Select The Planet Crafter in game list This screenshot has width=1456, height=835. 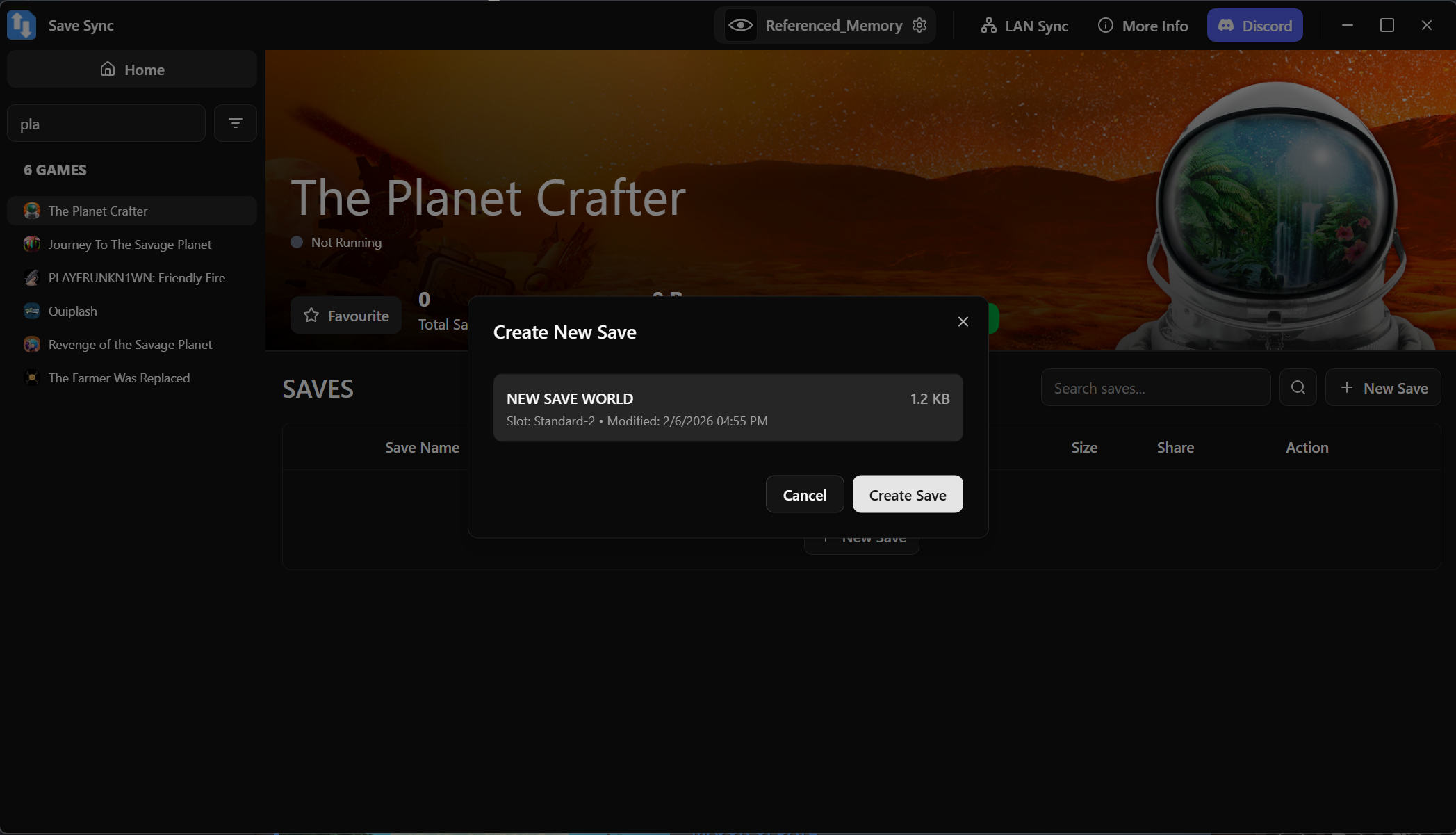click(132, 211)
